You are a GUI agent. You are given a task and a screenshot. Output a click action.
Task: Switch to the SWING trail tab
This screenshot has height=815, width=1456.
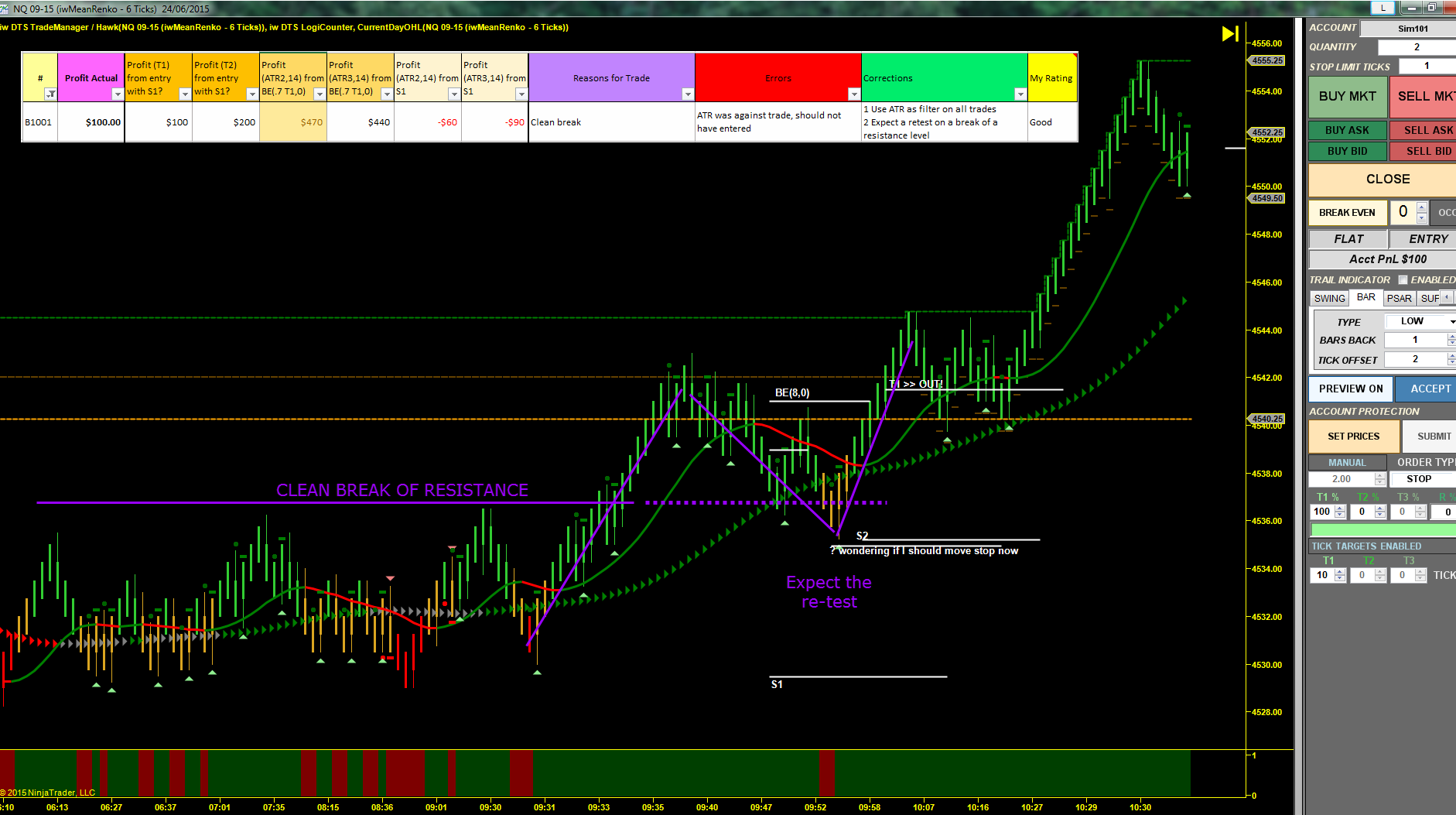tap(1329, 299)
